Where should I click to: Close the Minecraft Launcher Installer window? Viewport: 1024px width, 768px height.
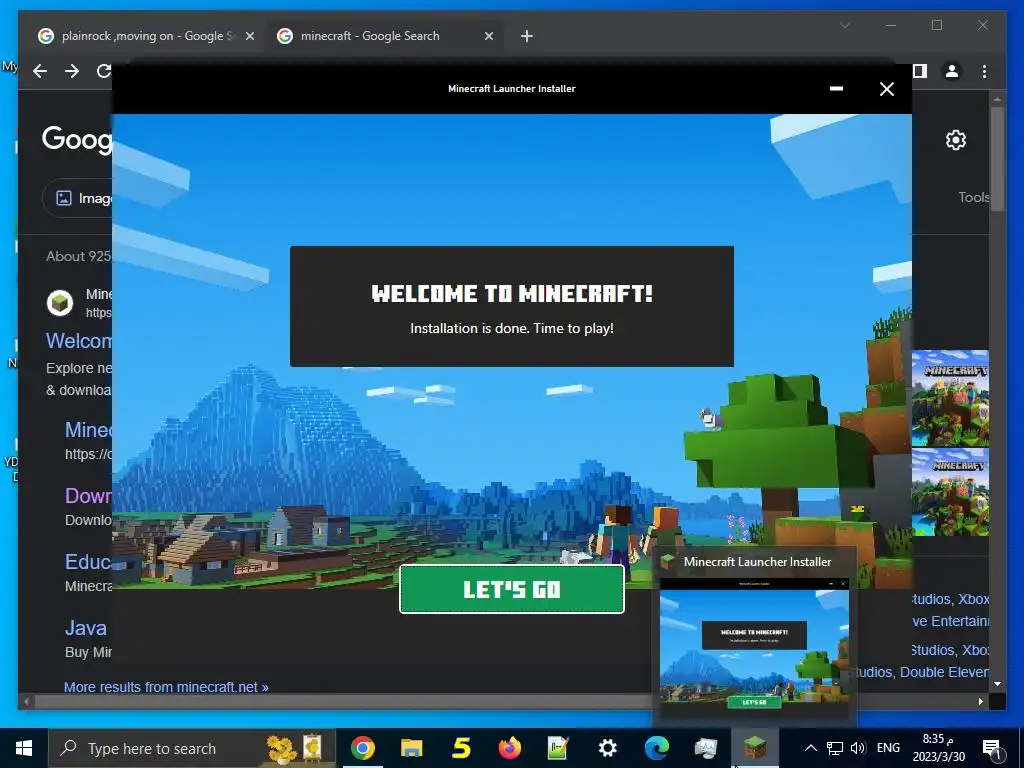point(886,89)
